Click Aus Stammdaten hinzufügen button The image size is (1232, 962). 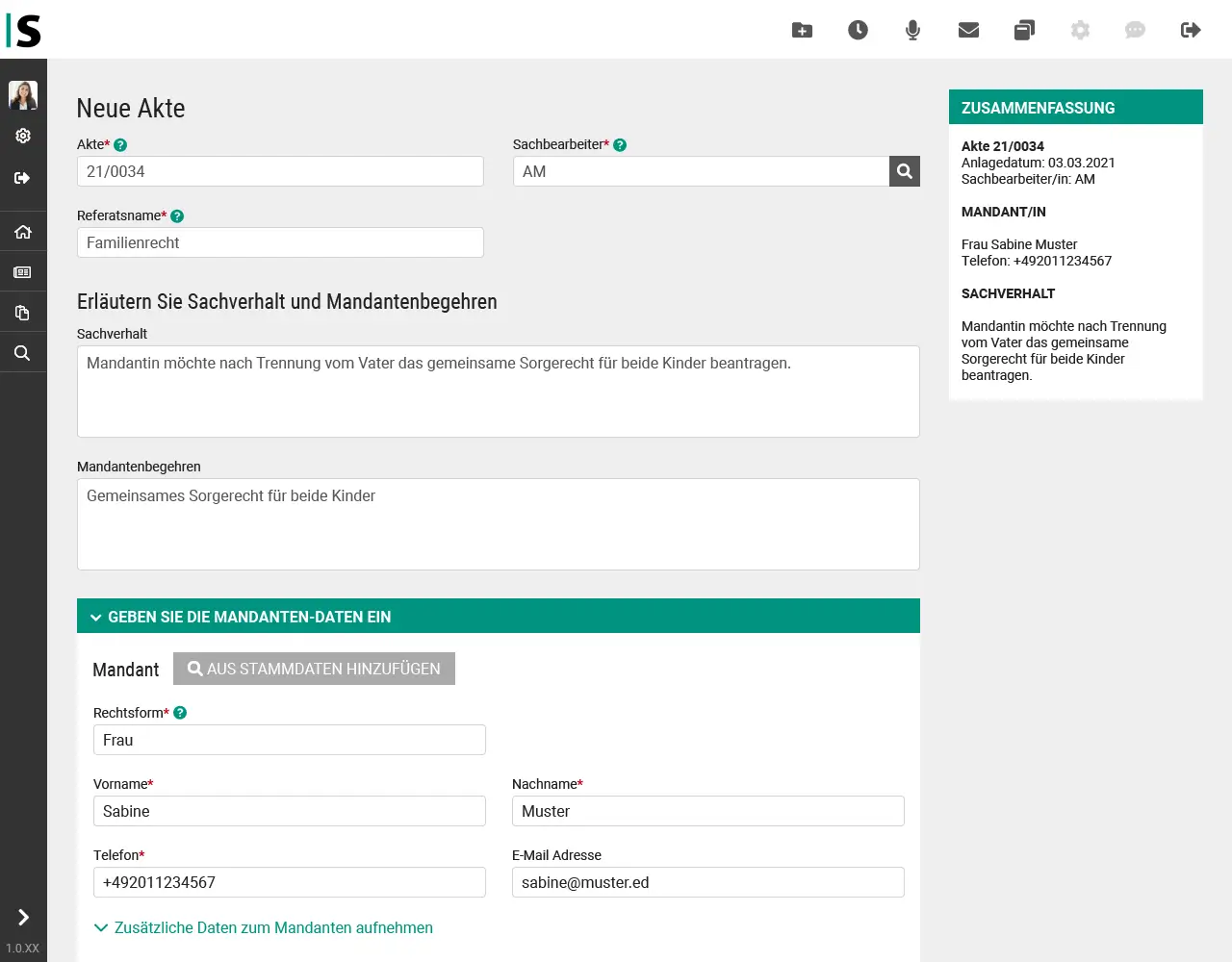(x=314, y=669)
